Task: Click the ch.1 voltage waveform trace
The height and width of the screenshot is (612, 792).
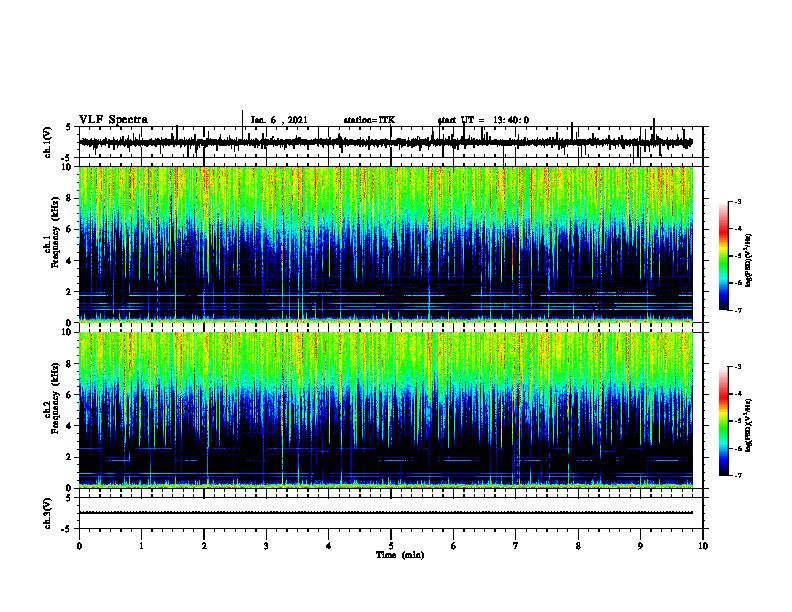Action: coord(386,143)
